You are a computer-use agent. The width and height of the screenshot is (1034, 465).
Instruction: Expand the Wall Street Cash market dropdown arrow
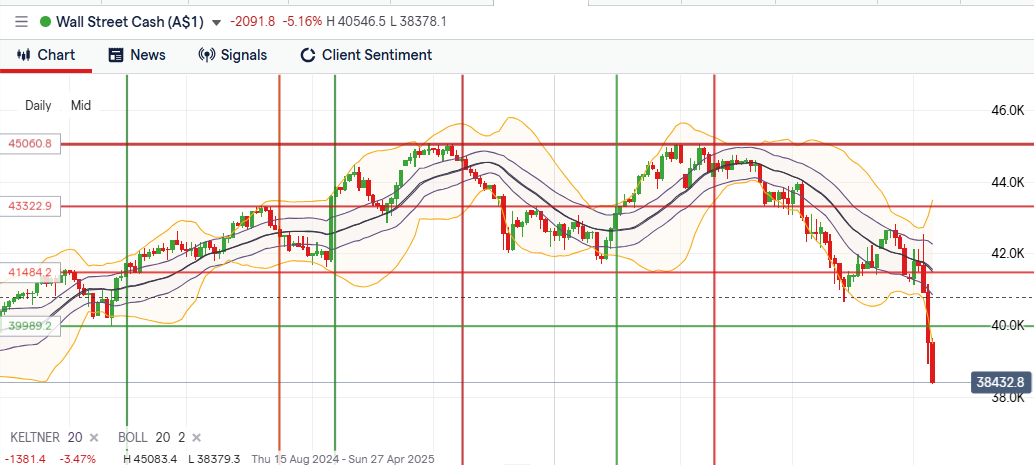(x=217, y=22)
